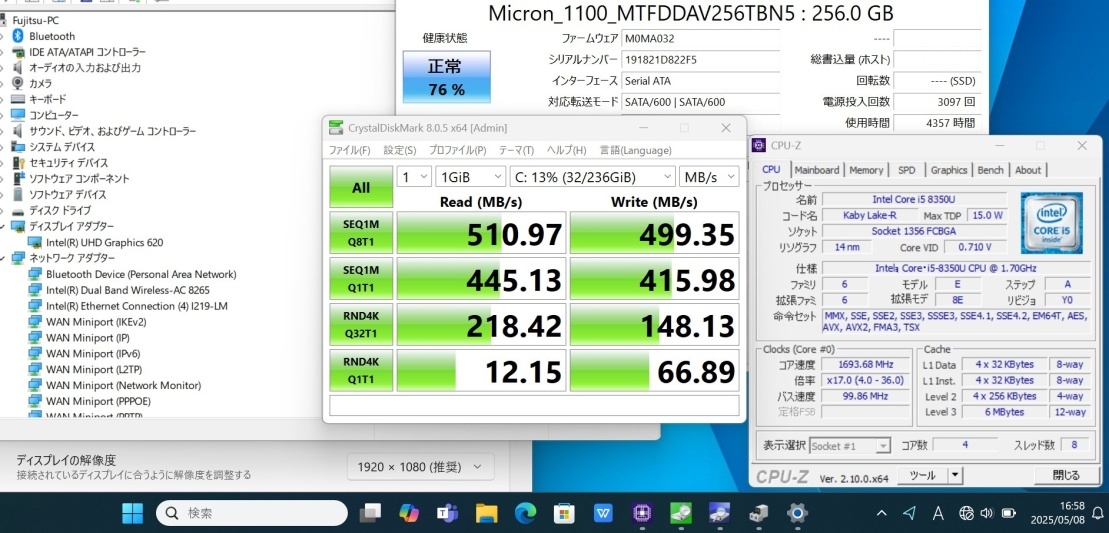This screenshot has width=1109, height=533.
Task: Click the システム デバイス icon
Action: pos(18,147)
